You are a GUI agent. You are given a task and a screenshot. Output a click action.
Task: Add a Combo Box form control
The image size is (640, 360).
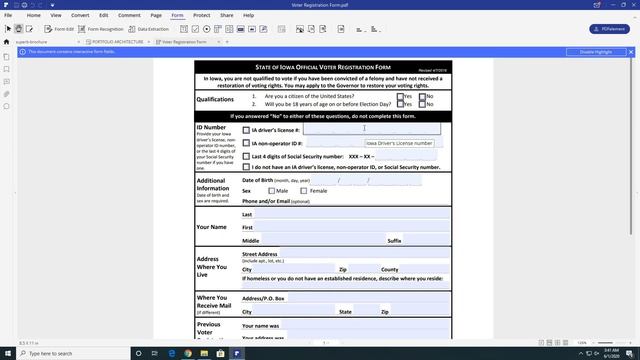tap(218, 29)
